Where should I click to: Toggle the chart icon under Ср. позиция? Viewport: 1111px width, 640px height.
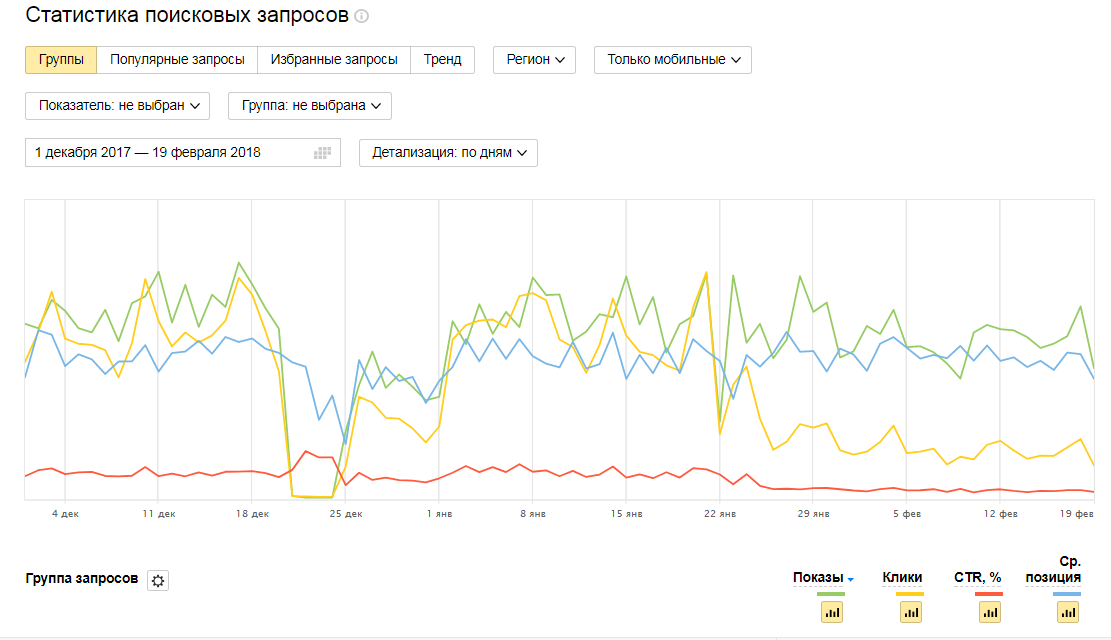(1067, 612)
